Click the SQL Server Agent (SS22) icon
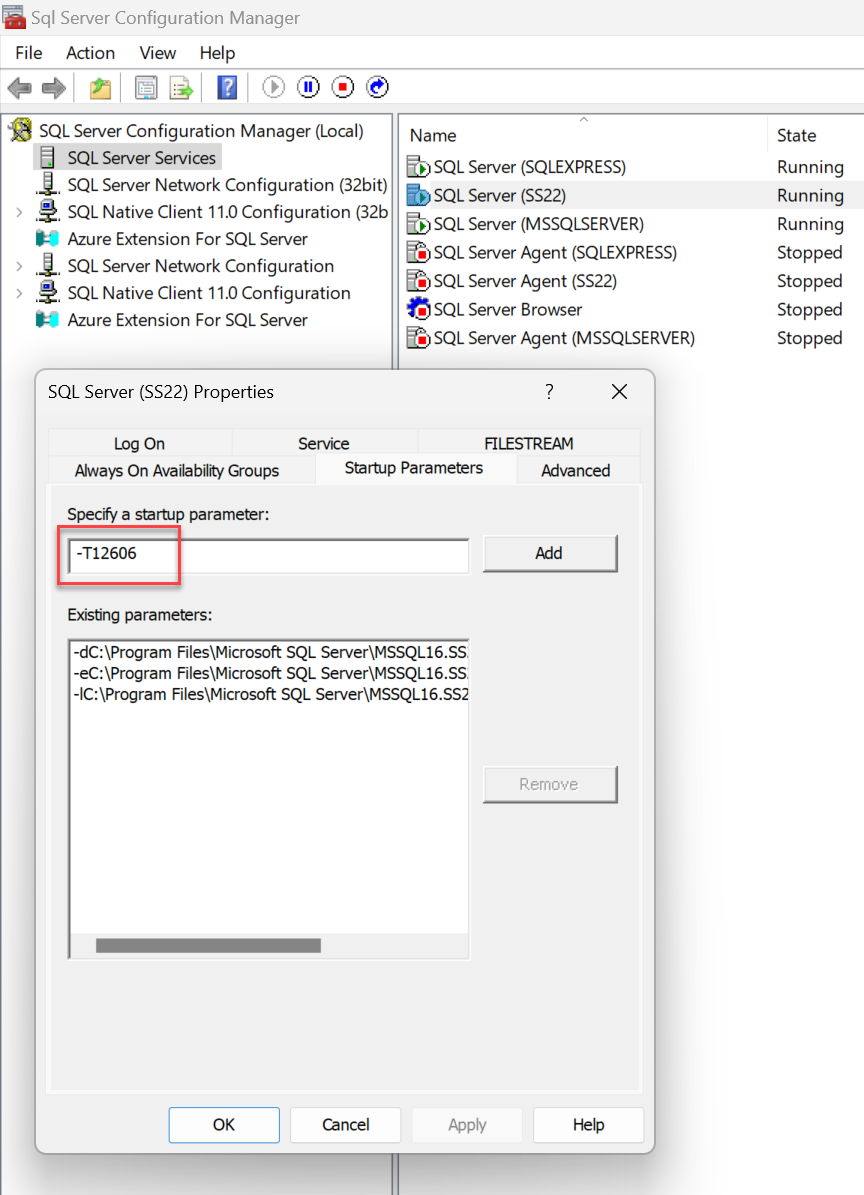The width and height of the screenshot is (864, 1195). (418, 280)
